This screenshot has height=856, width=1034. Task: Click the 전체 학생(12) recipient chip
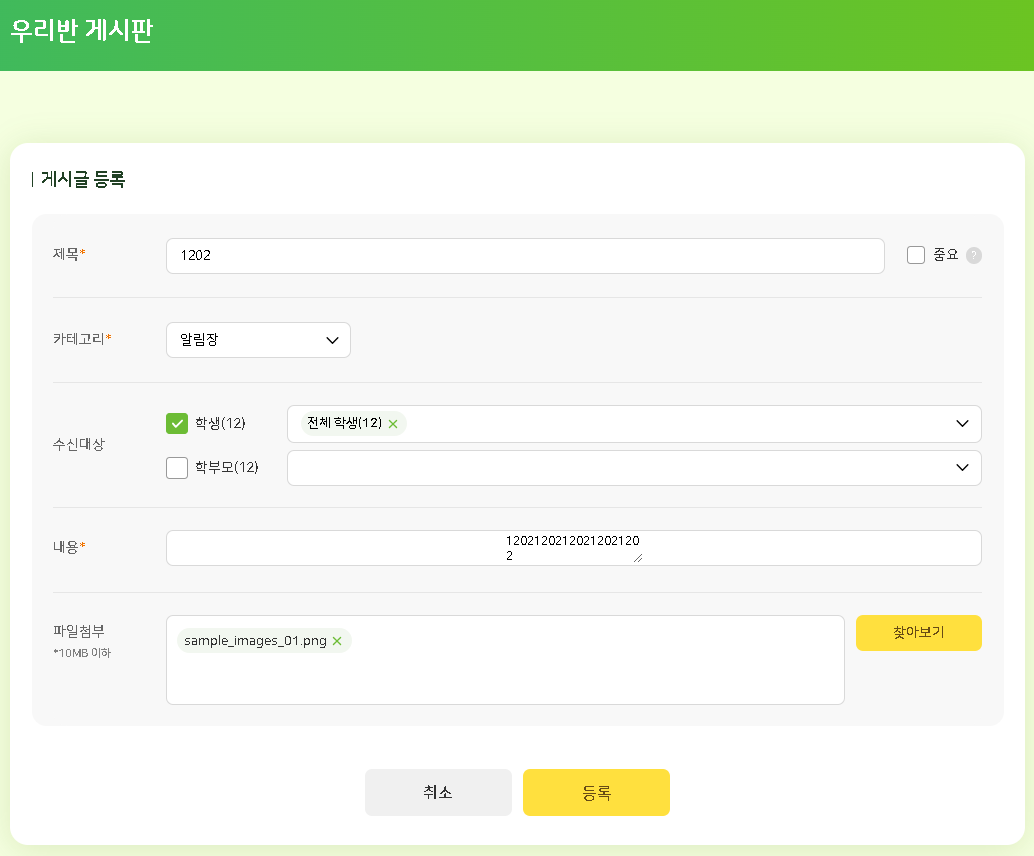(x=344, y=424)
